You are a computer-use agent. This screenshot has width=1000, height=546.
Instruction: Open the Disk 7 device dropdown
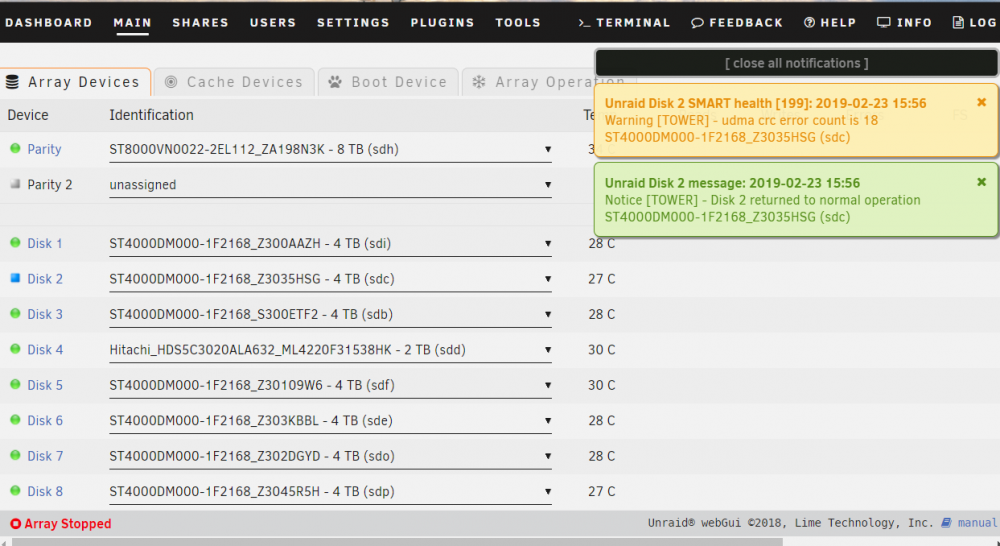coord(330,456)
